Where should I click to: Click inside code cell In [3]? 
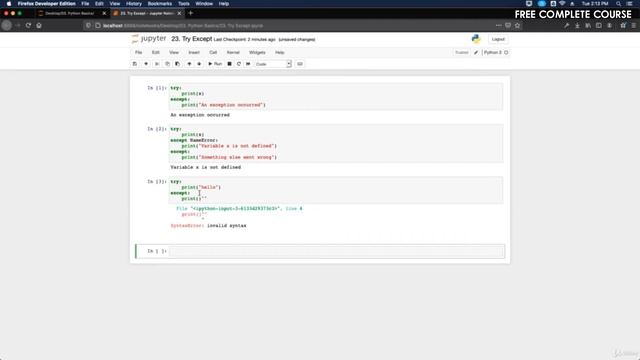(x=336, y=190)
